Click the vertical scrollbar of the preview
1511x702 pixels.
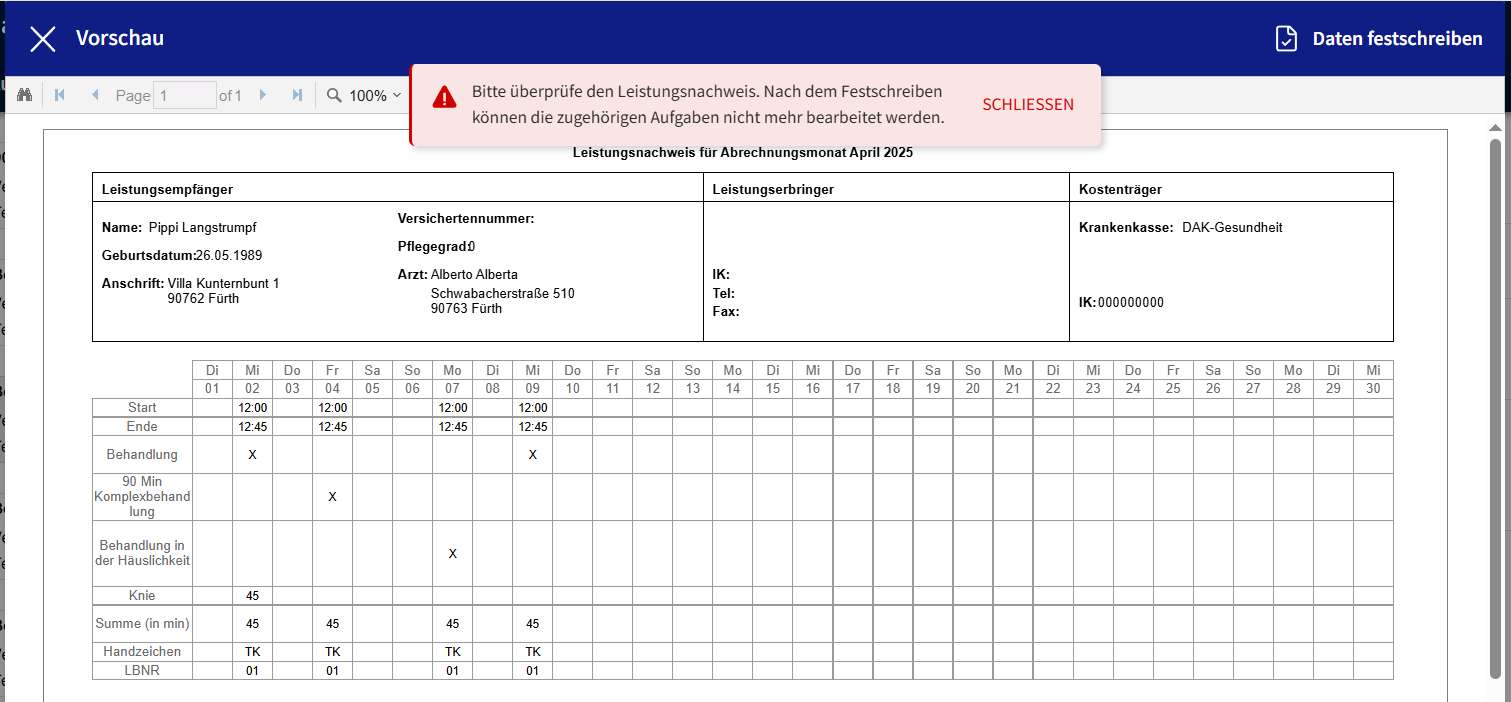[x=1496, y=400]
